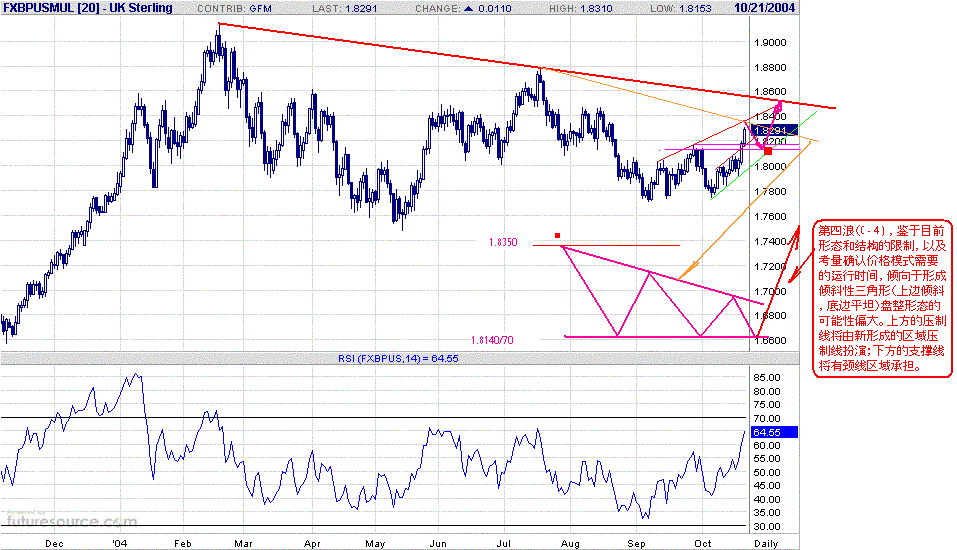957x550 pixels.
Task: Click the red-bordered Chinese commentary box
Action: 882,299
